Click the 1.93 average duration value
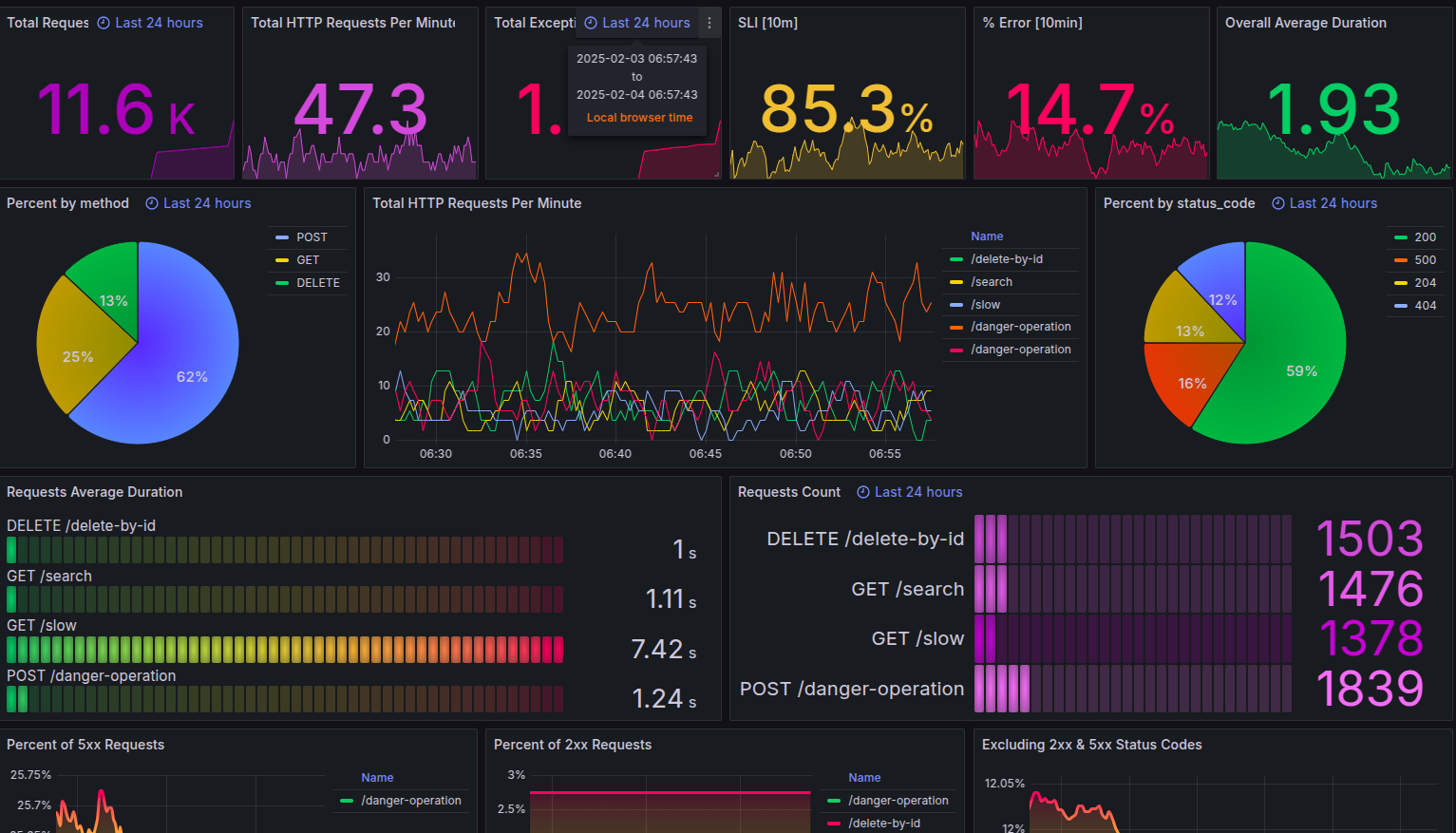 tap(1333, 110)
